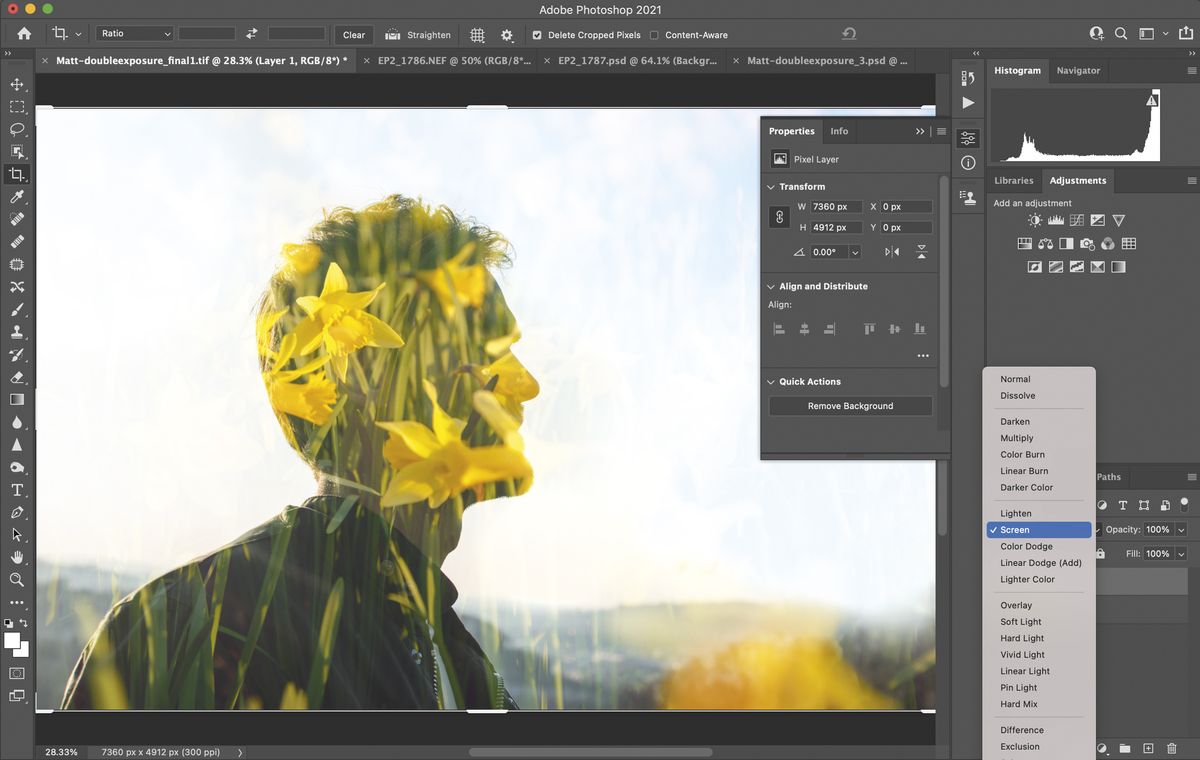Select the Zoom tool
Image resolution: width=1200 pixels, height=760 pixels.
(x=17, y=580)
